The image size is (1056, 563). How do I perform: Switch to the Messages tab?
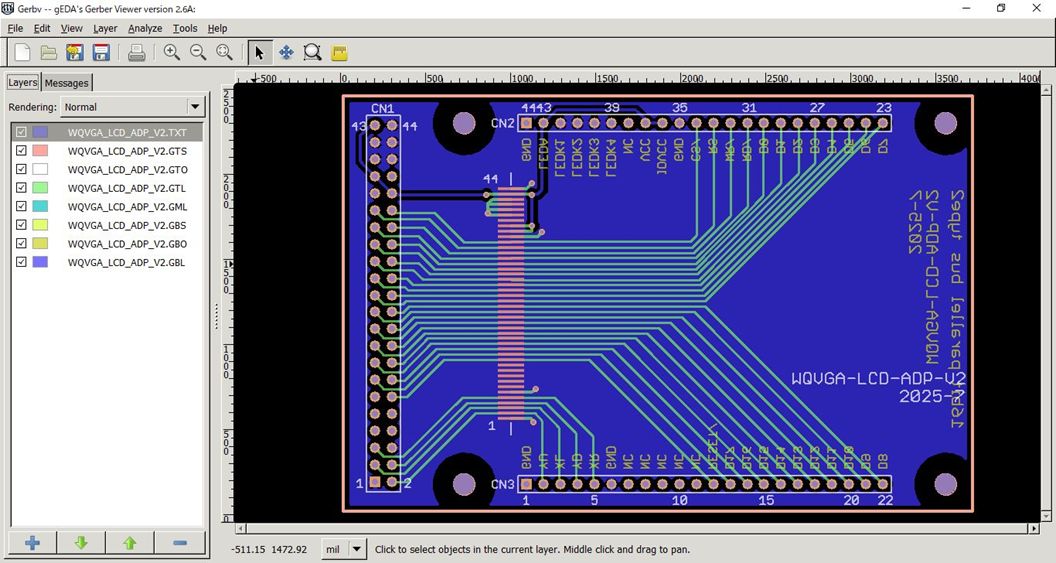66,83
